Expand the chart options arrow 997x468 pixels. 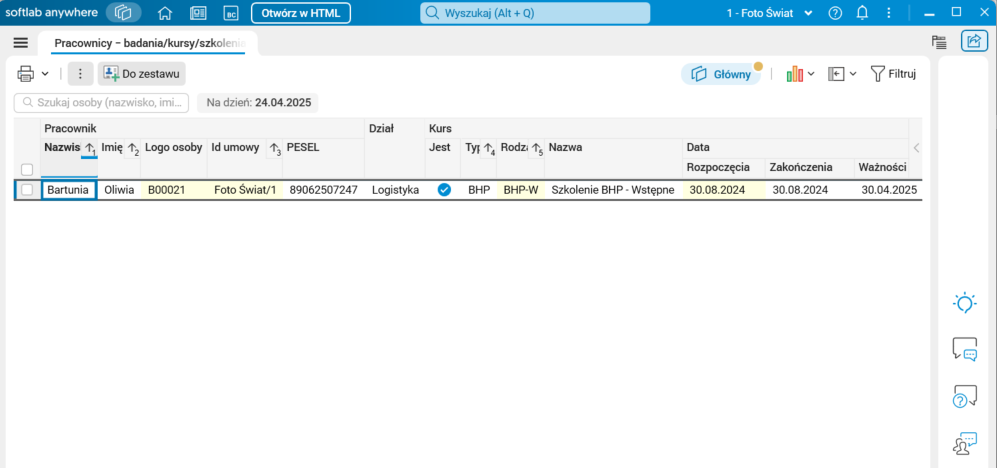point(811,74)
